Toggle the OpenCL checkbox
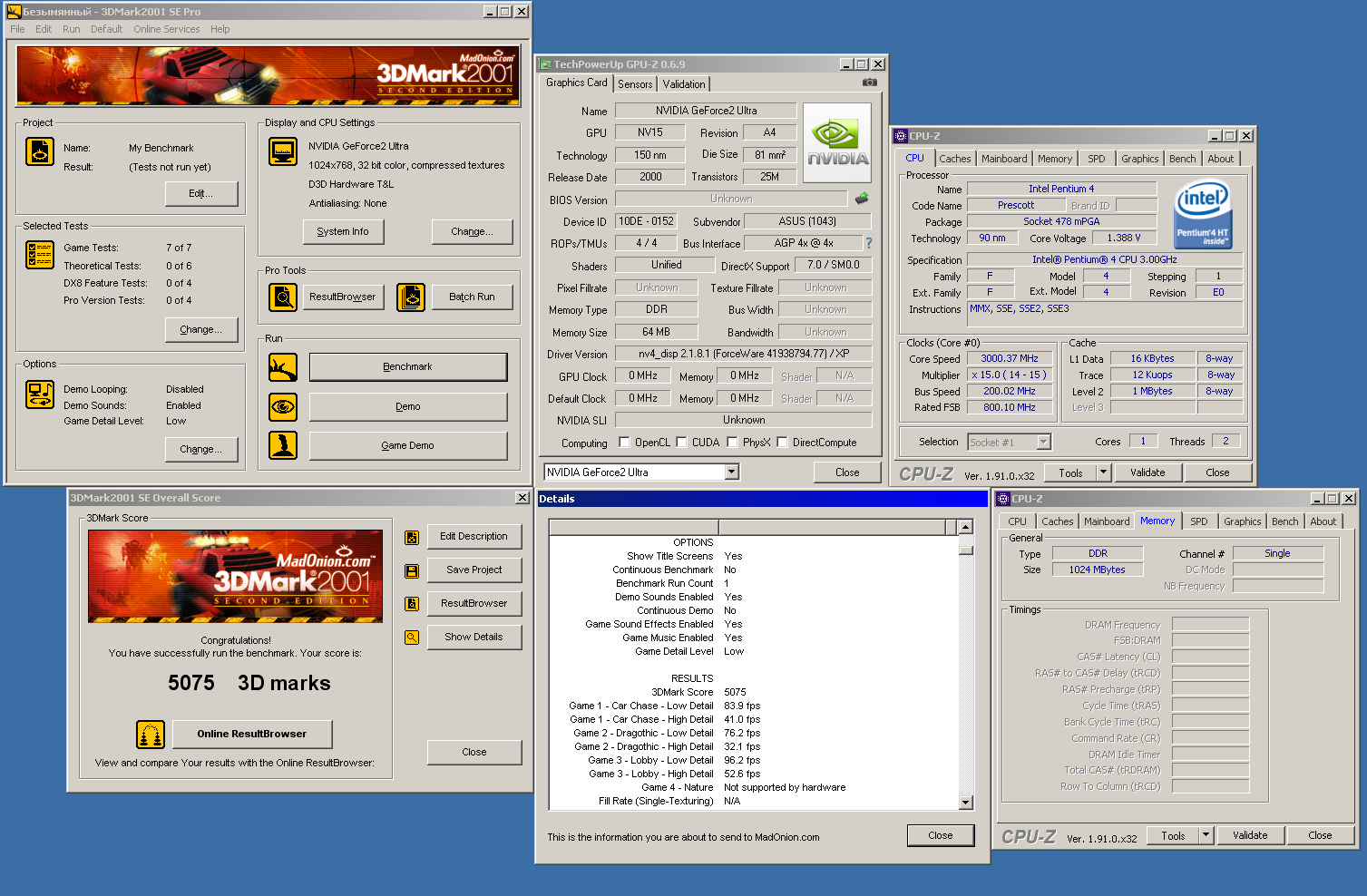Viewport: 1367px width, 896px height. [x=624, y=443]
